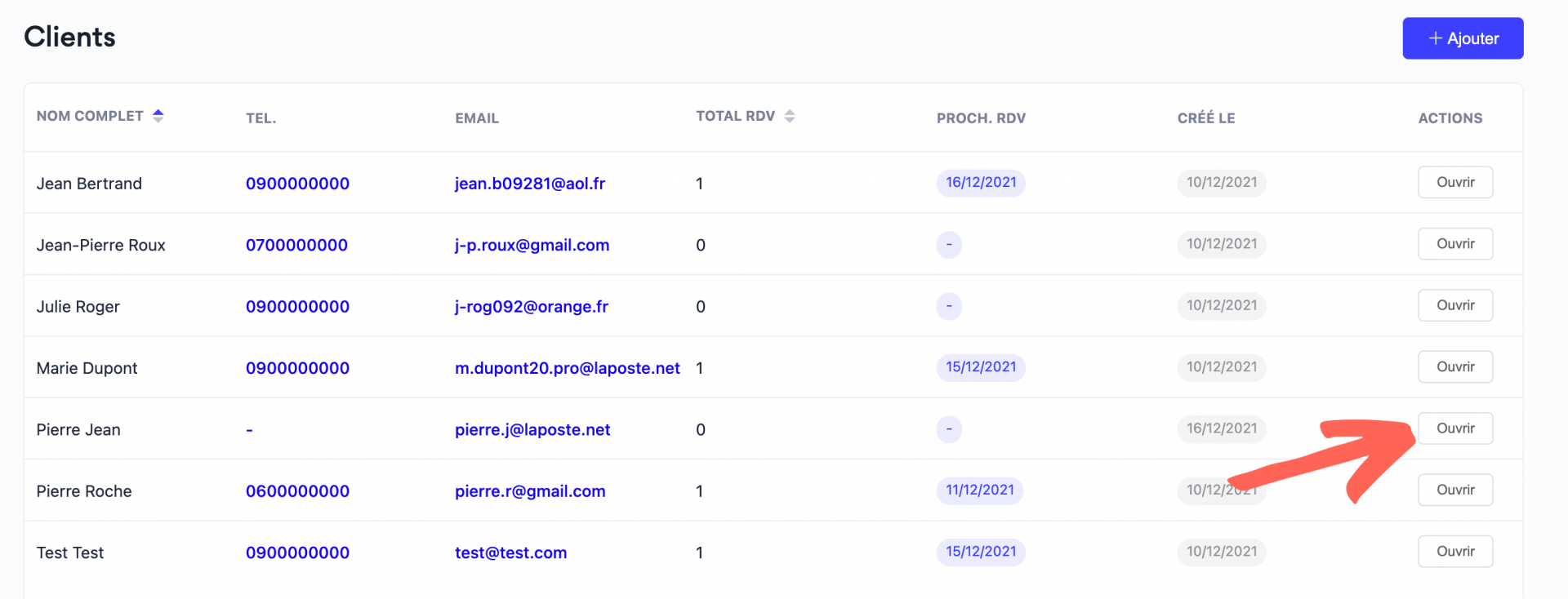Select the name Jean-Pierre Roux
Screen dimensions: 1568x599
100,245
